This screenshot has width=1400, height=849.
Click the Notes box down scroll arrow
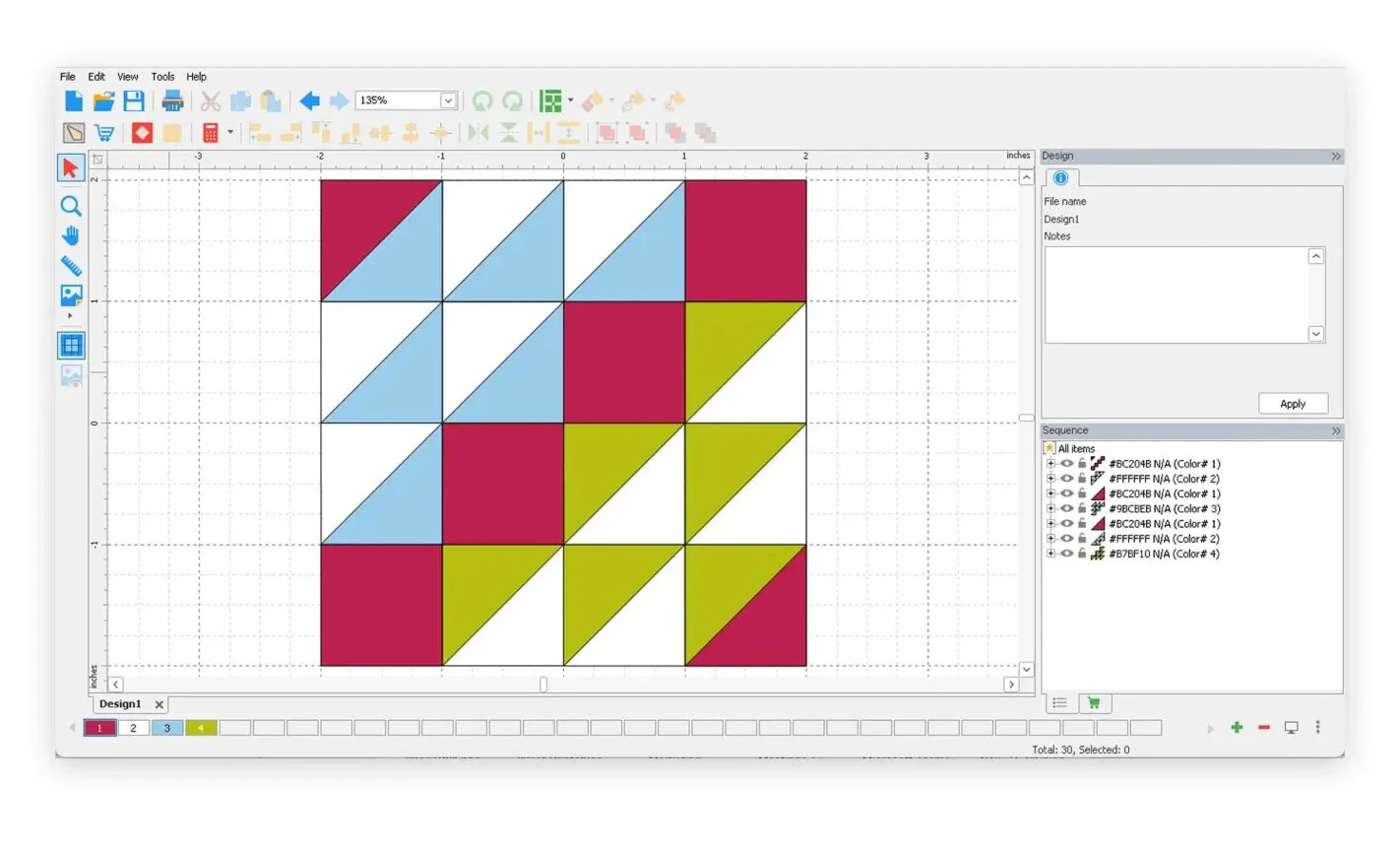pyautogui.click(x=1315, y=335)
